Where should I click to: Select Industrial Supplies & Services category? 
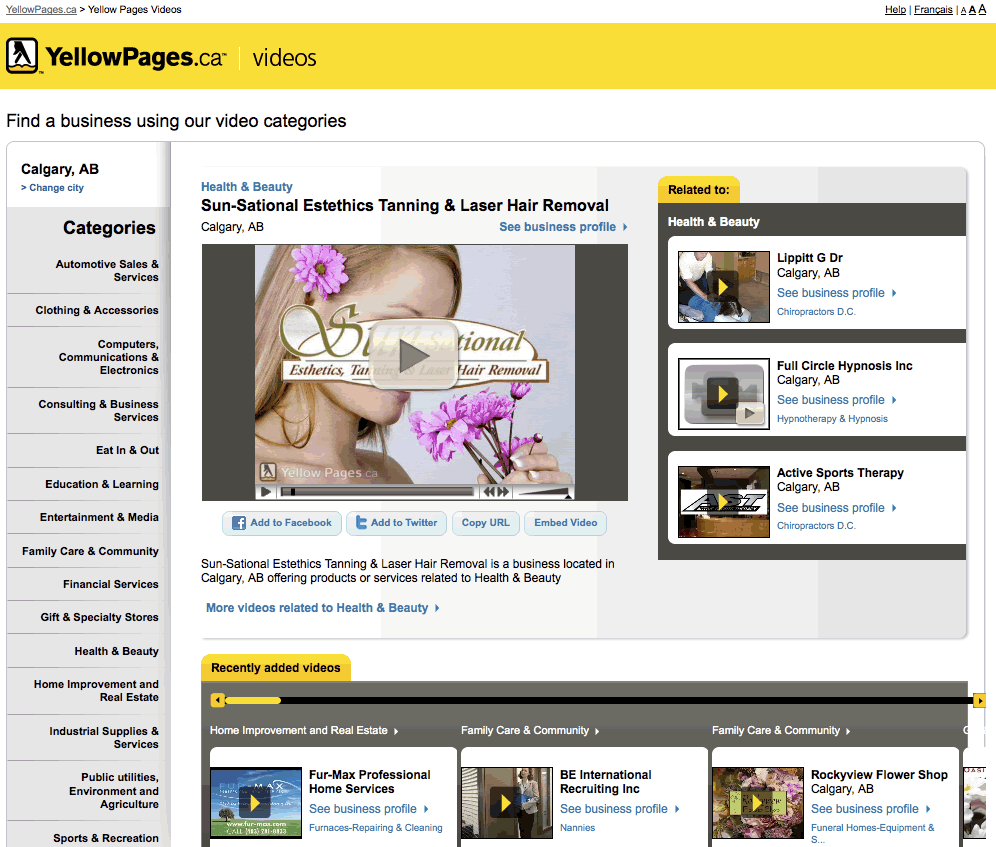coord(104,738)
